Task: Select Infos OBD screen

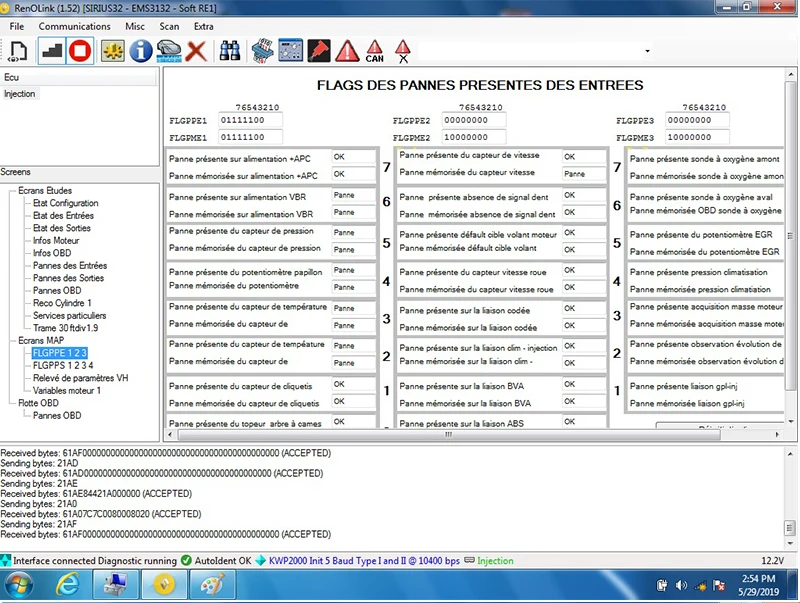Action: coord(52,253)
